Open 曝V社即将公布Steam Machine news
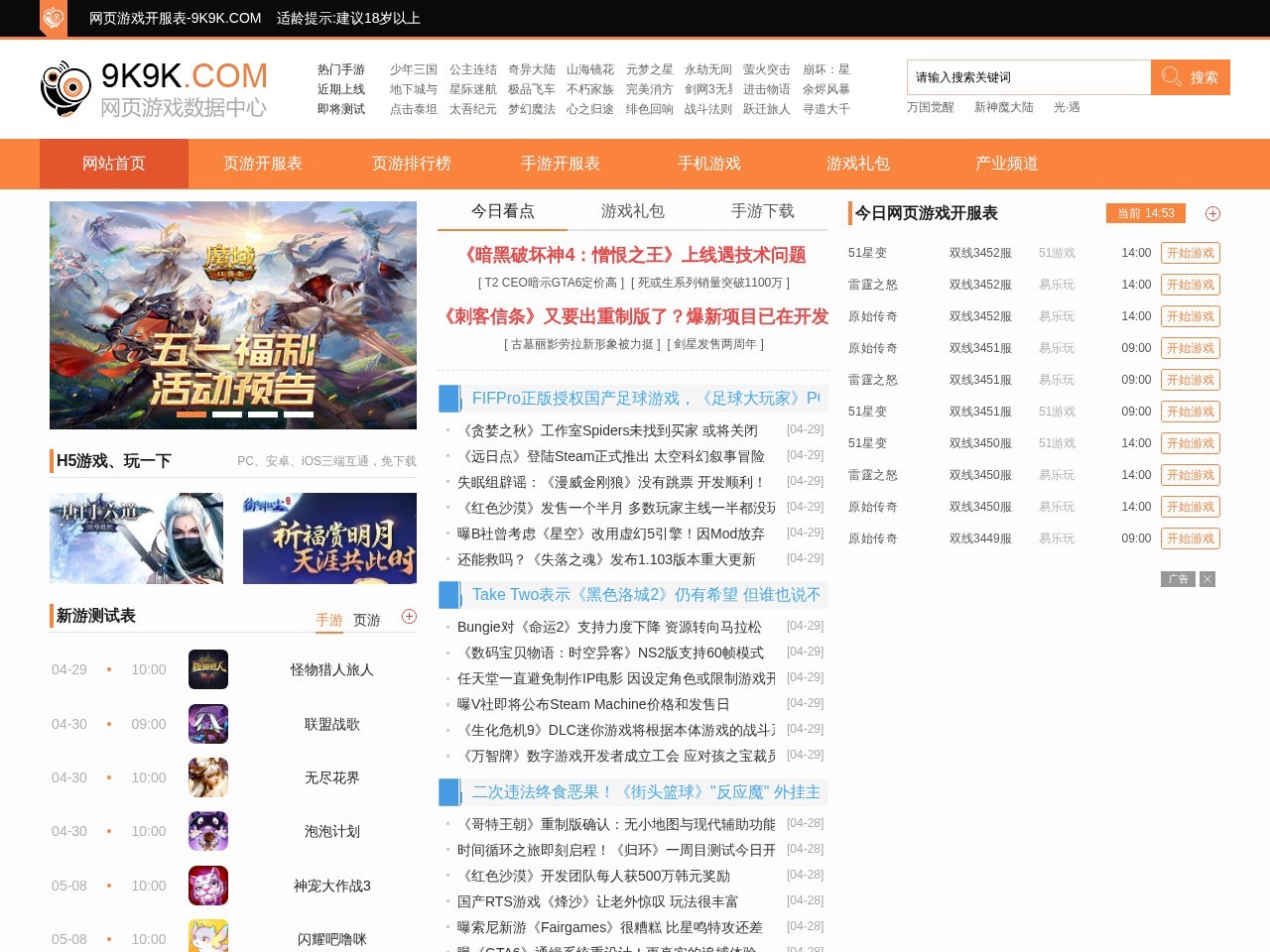The height and width of the screenshot is (952, 1270). (x=593, y=704)
